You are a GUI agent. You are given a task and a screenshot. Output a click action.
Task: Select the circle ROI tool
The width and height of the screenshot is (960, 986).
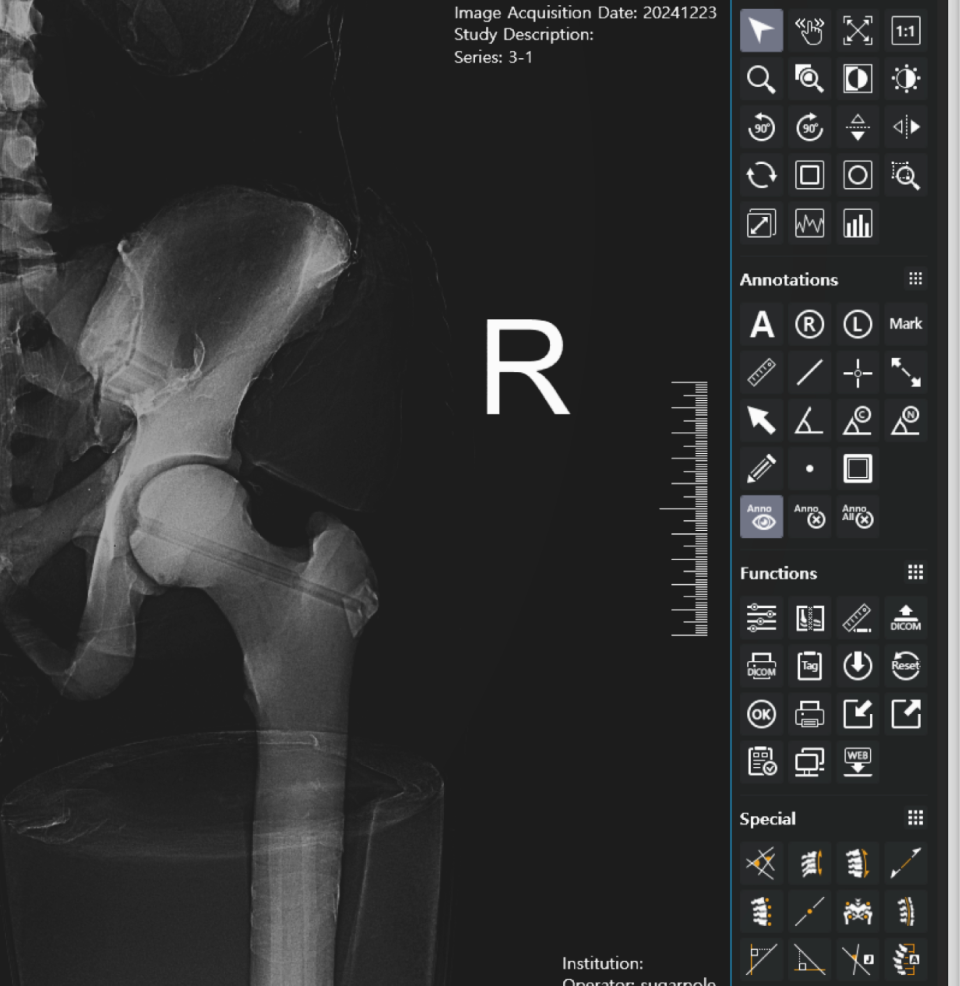[858, 175]
